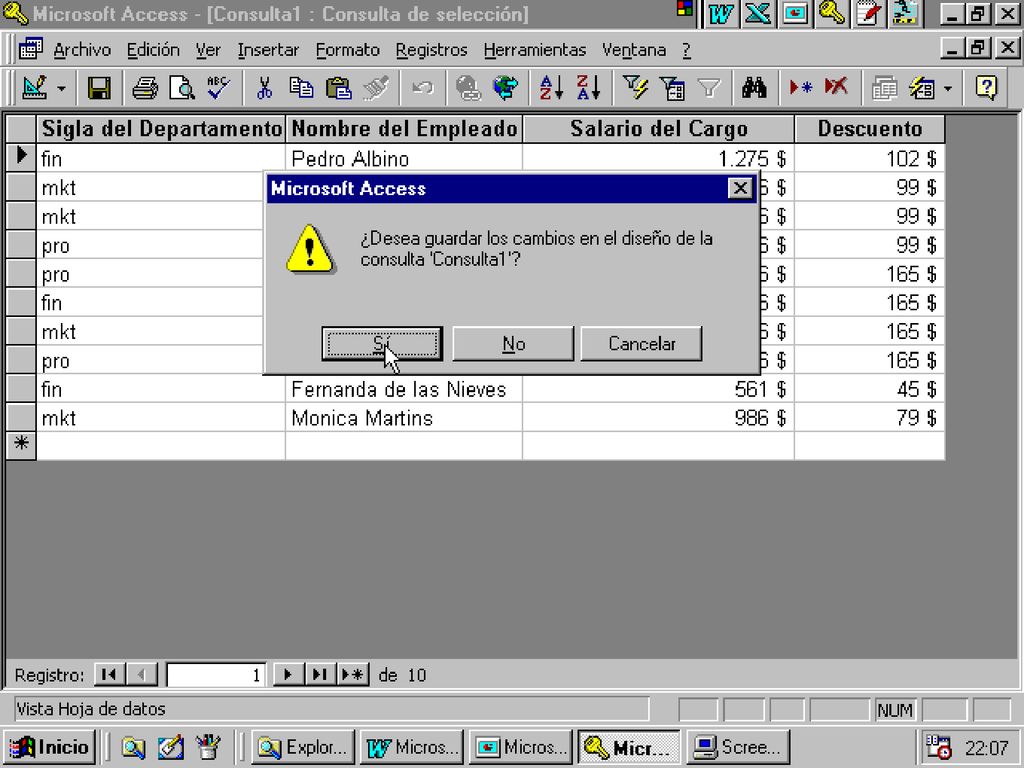Click the Sí button in dialog
1024x768 pixels.
[382, 344]
